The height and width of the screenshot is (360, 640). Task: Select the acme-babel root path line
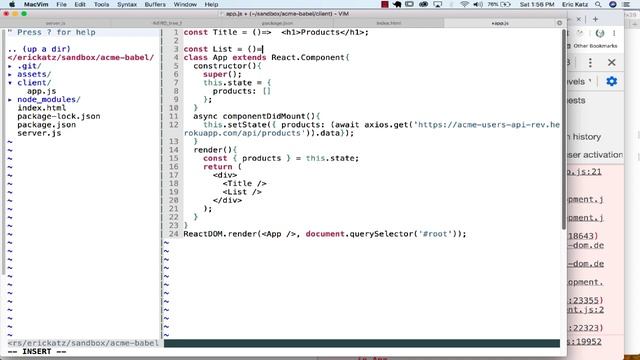[x=81, y=58]
